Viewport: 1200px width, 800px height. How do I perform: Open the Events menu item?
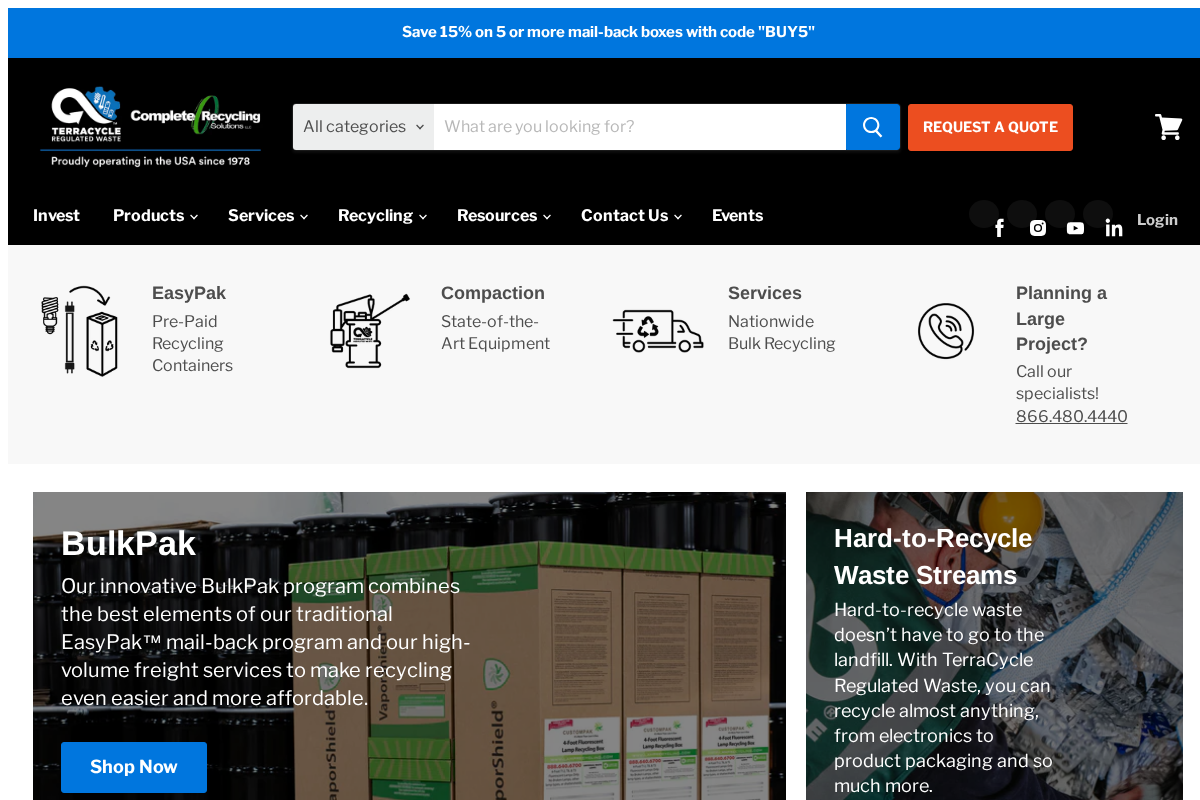pos(737,215)
